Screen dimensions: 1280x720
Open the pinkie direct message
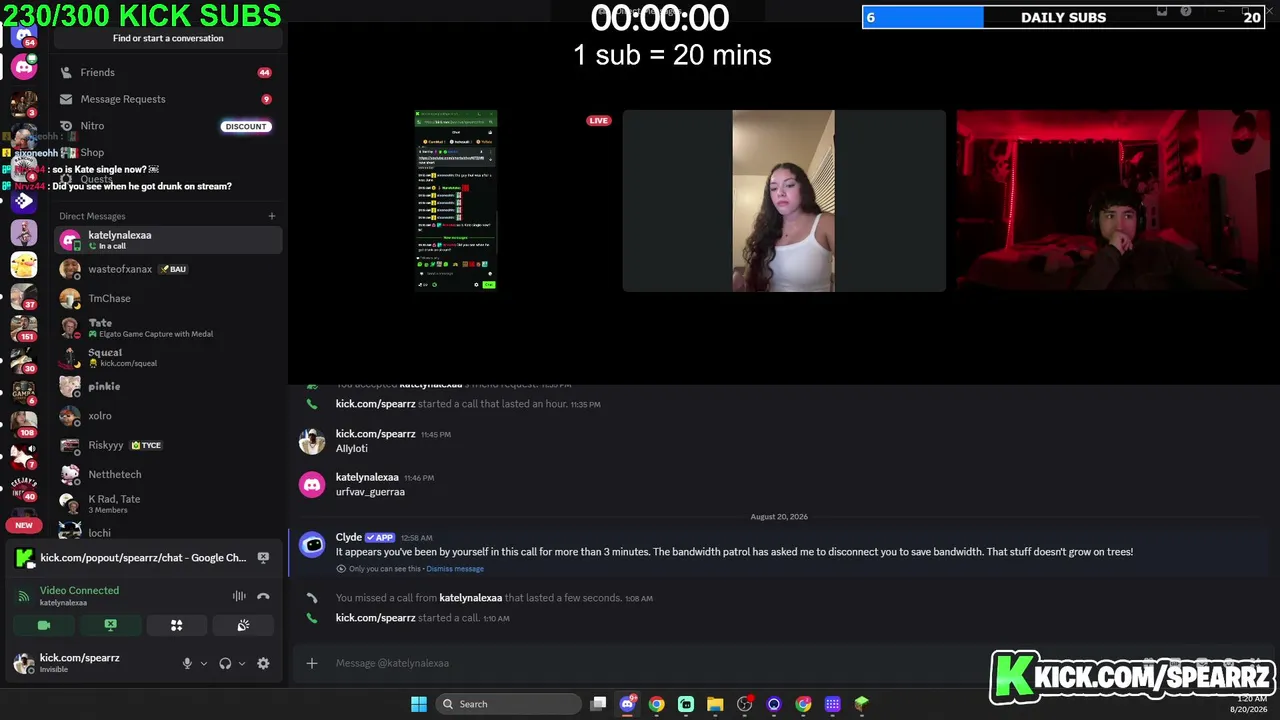pos(168,386)
